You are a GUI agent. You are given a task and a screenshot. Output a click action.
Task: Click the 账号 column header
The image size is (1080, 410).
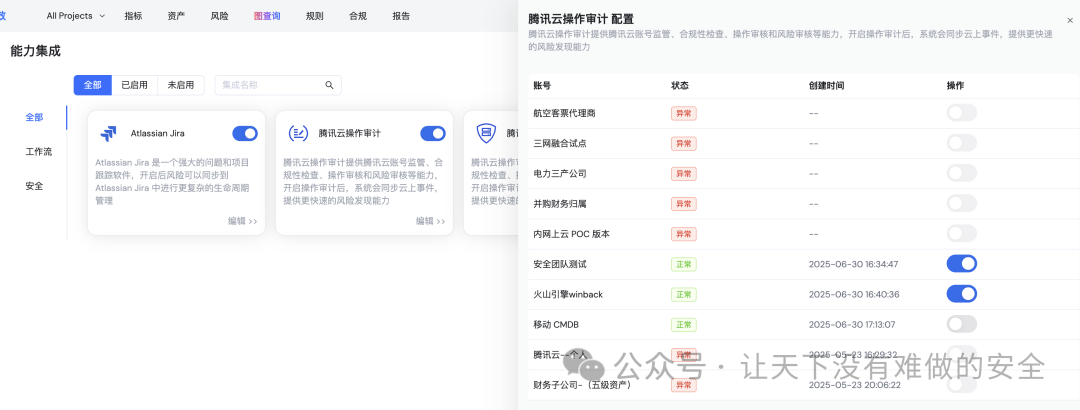(x=542, y=86)
